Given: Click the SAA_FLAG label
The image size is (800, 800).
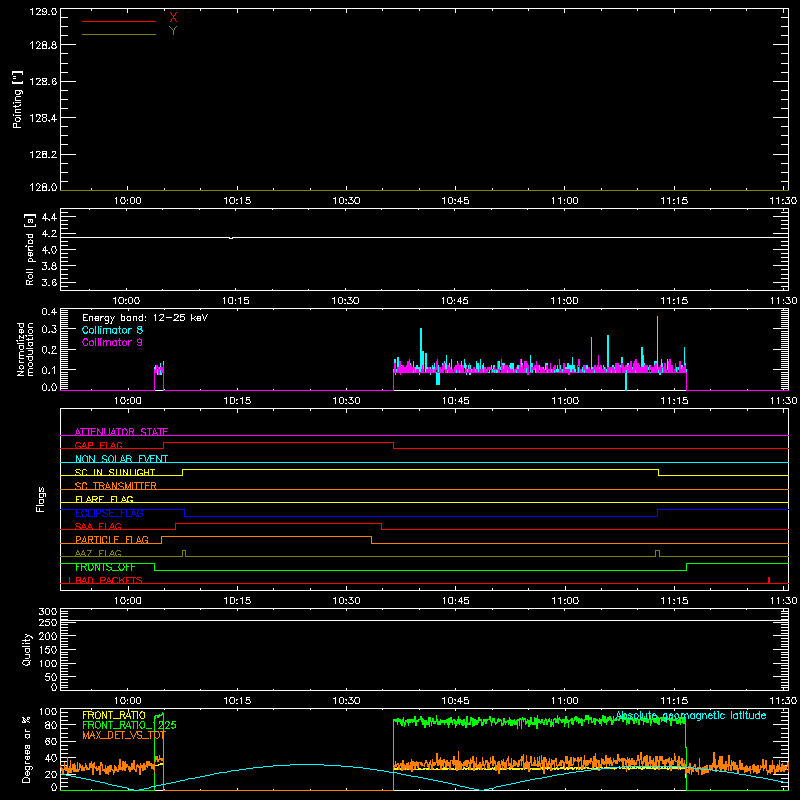Looking at the screenshot, I should point(98,527).
